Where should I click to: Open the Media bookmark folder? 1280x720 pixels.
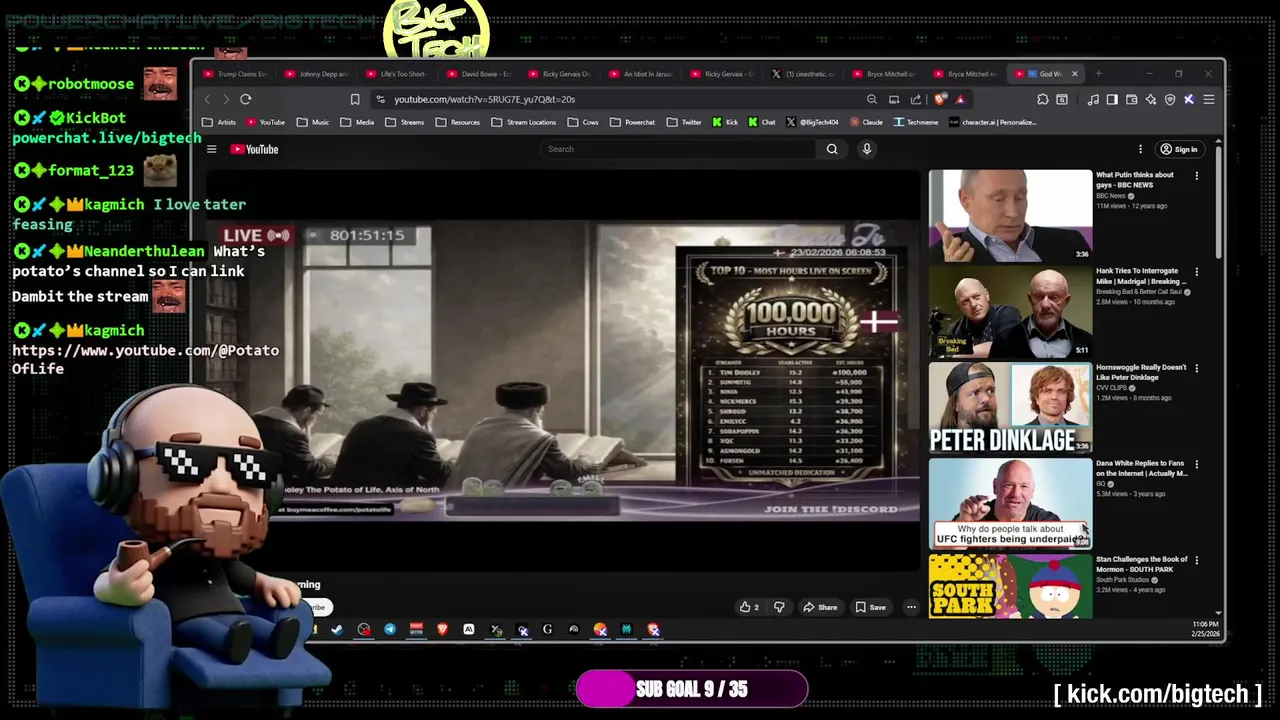pos(357,122)
